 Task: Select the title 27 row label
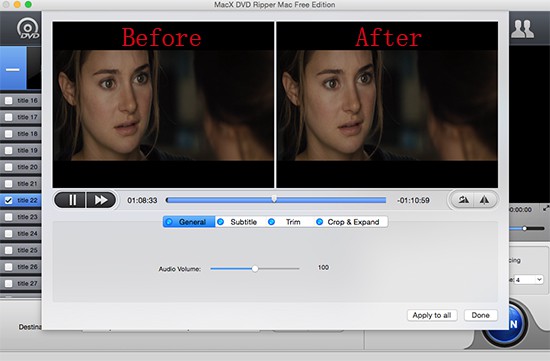pos(27,283)
